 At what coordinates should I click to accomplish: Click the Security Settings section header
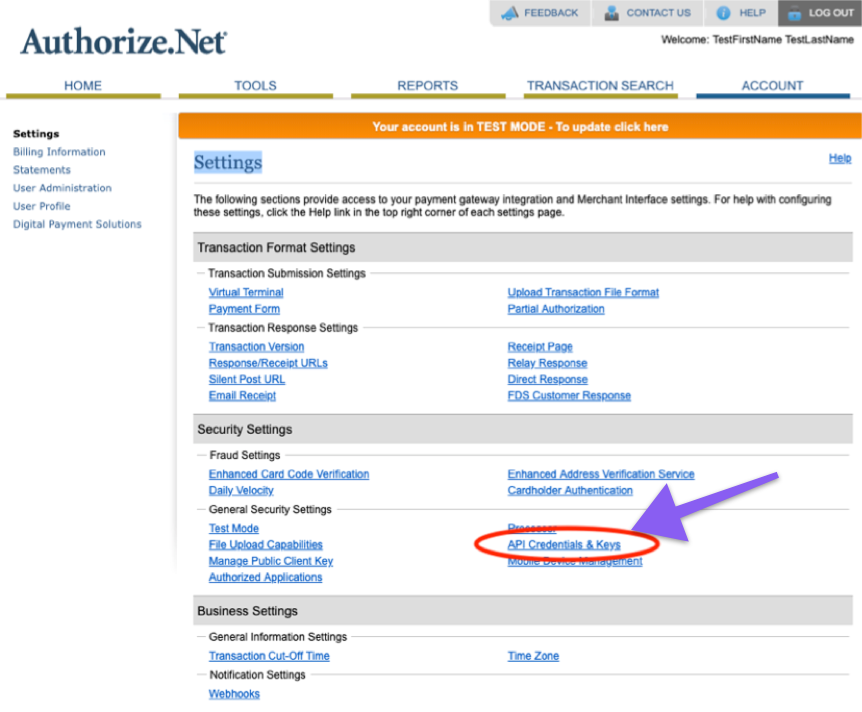(523, 429)
